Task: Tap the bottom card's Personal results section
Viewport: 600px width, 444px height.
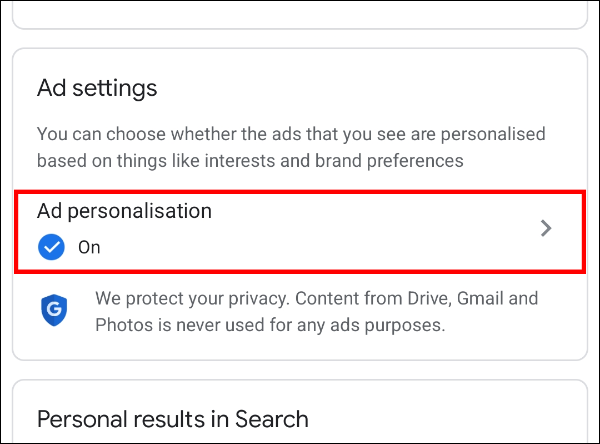Action: [x=300, y=411]
